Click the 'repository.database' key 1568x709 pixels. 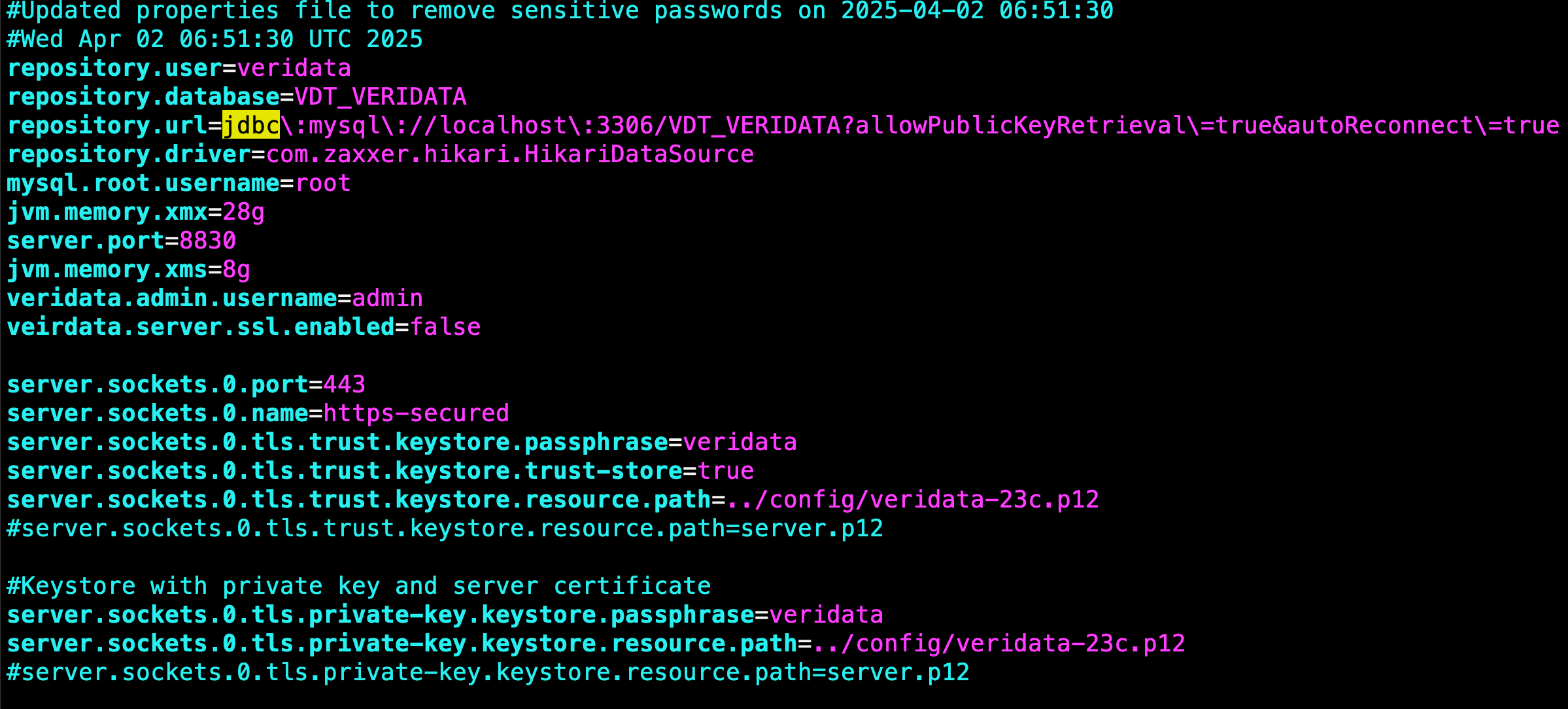[x=143, y=97]
